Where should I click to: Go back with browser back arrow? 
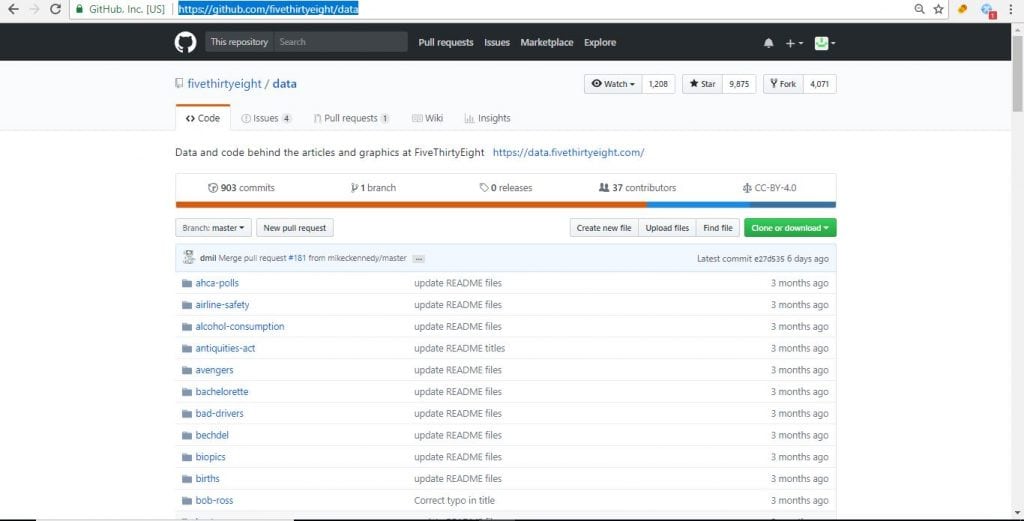13,9
